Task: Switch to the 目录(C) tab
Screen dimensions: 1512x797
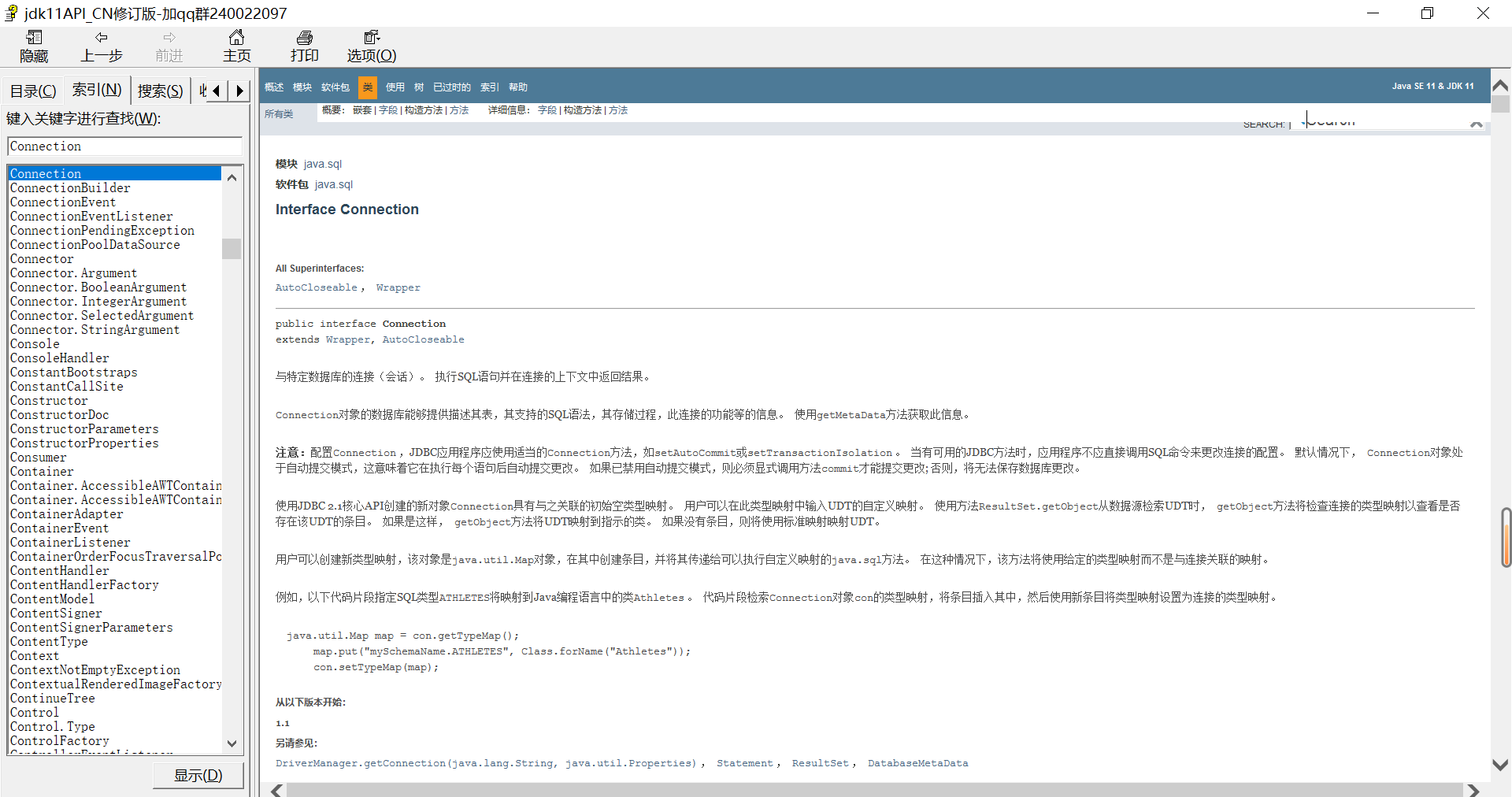Action: pos(33,91)
